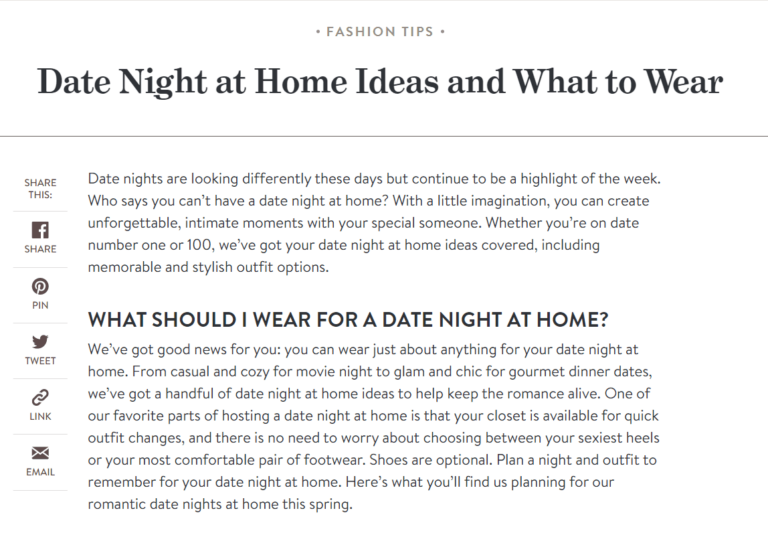The height and width of the screenshot is (533, 768).
Task: Click the intro paragraph starting 'Date nights are looking'
Action: pyautogui.click(x=374, y=223)
